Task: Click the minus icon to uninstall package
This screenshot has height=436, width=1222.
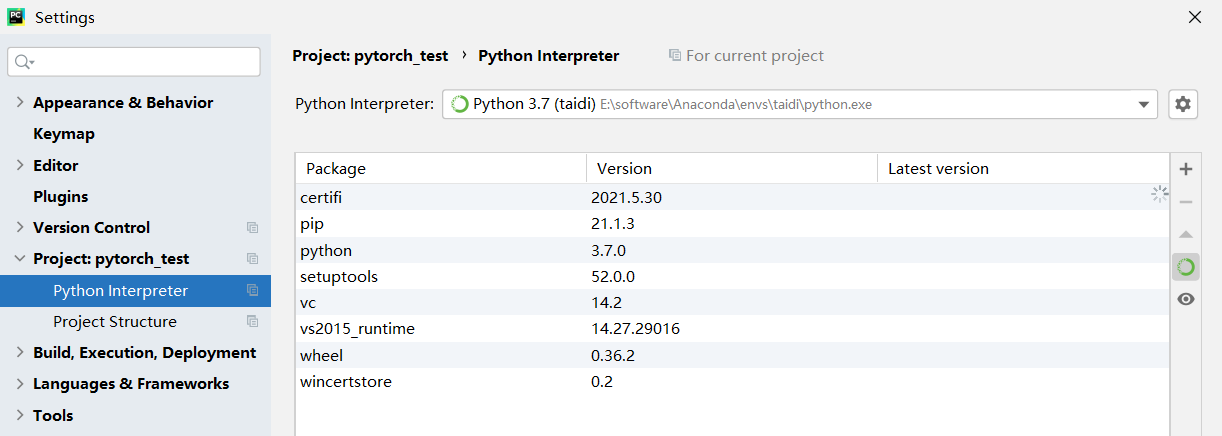Action: [x=1186, y=202]
